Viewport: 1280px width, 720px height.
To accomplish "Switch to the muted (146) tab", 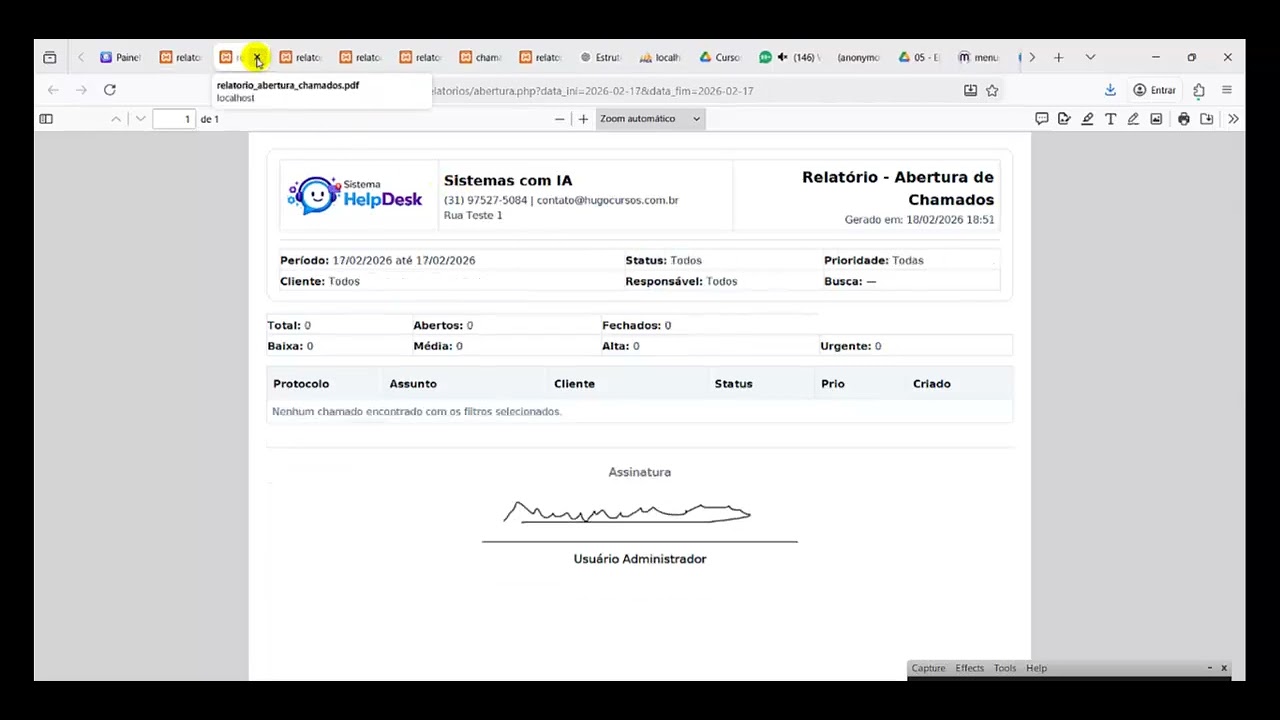I will tap(789, 57).
